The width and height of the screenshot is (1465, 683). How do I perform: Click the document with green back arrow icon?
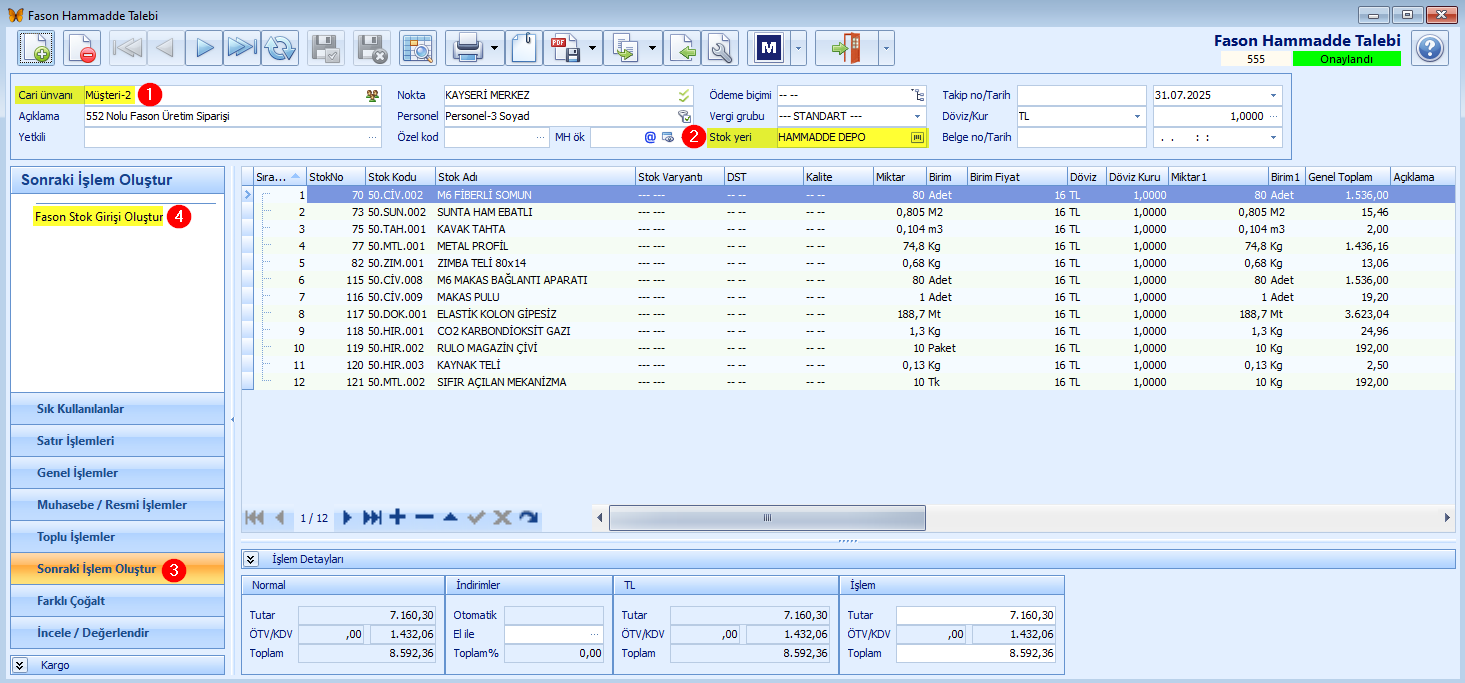[682, 48]
